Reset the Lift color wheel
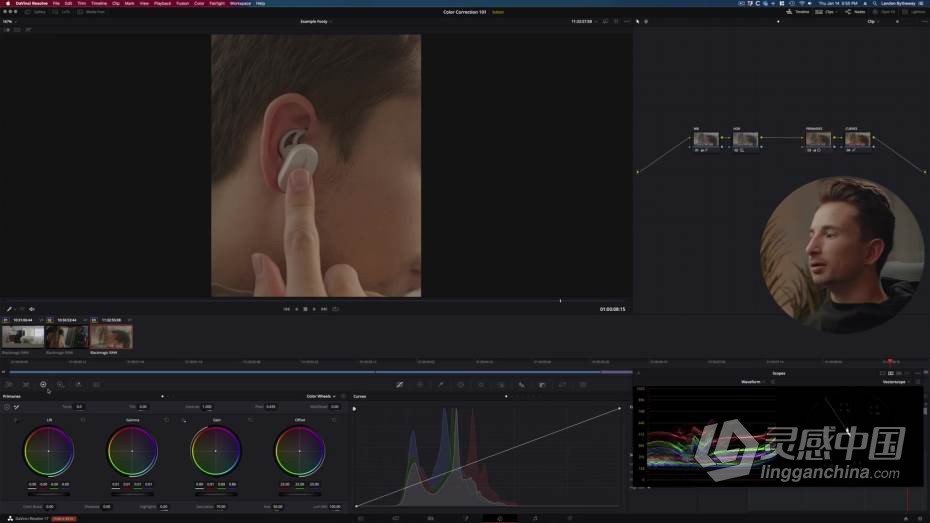 click(x=83, y=420)
